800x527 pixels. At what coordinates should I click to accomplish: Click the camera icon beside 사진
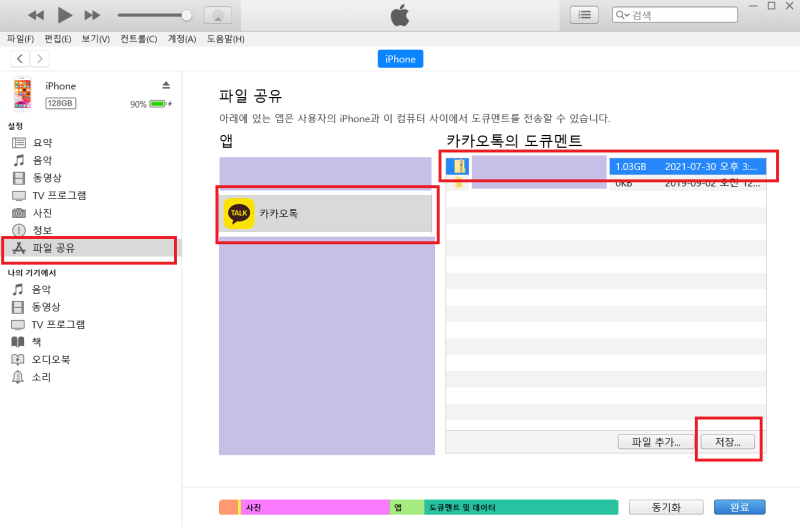pyautogui.click(x=19, y=213)
